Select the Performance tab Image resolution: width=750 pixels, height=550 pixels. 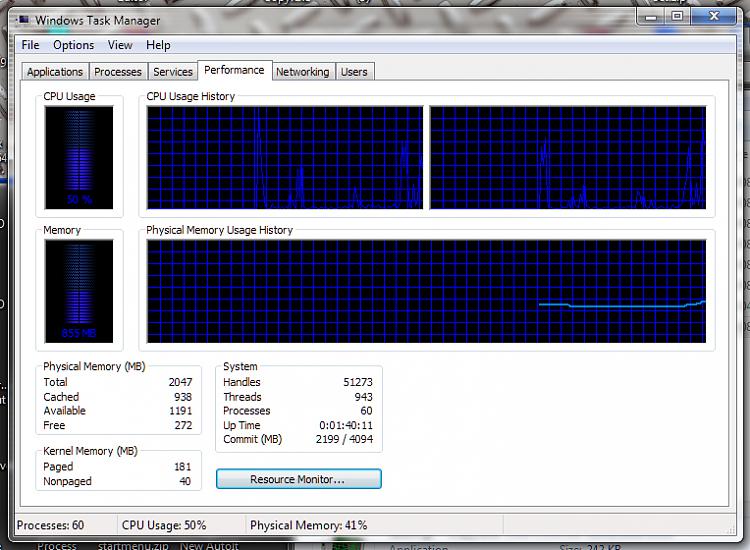234,70
